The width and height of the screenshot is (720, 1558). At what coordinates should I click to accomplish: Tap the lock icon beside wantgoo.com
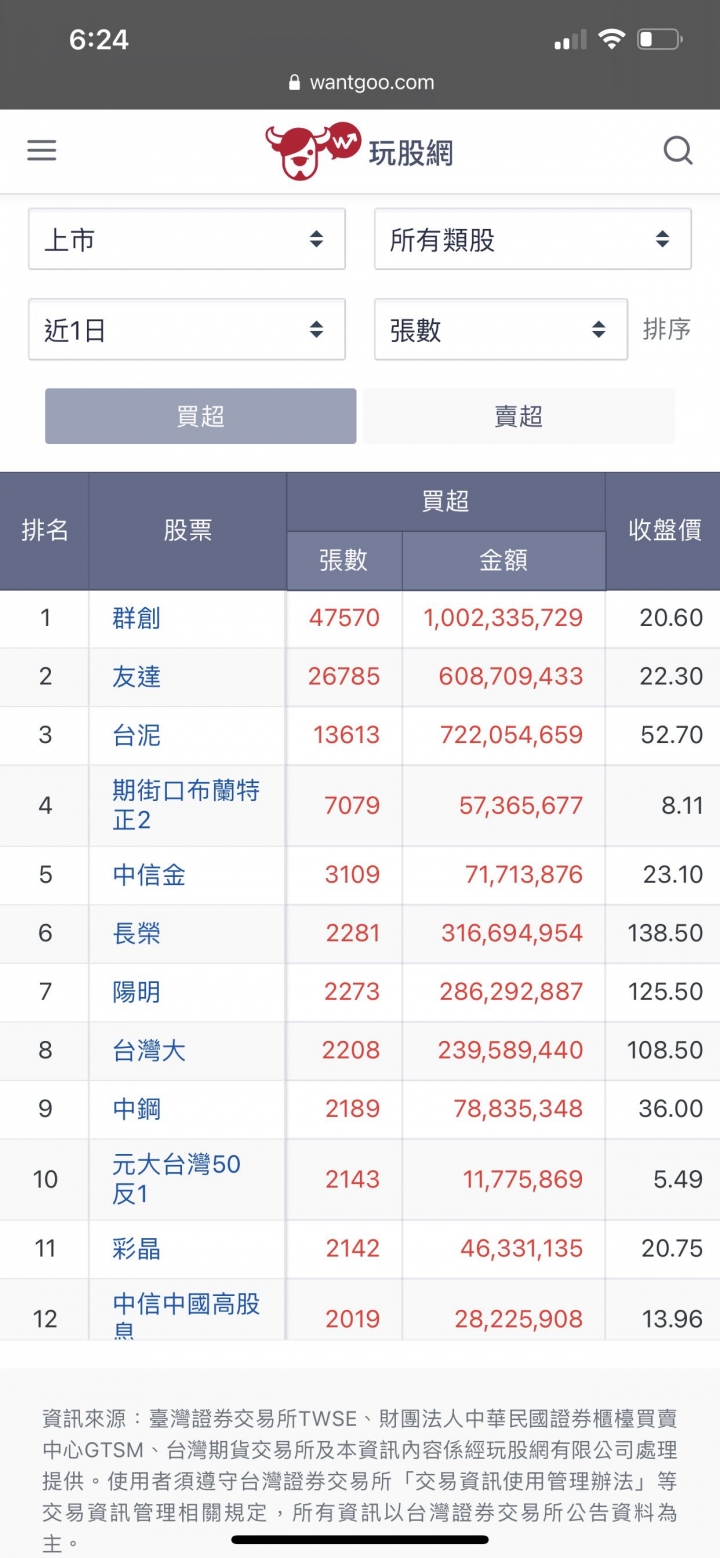click(294, 82)
